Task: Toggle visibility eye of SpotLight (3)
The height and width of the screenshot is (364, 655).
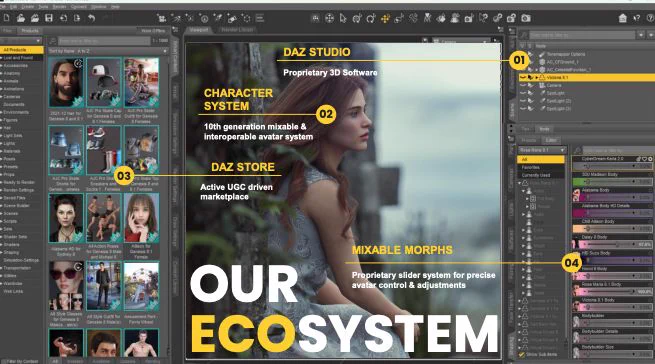Action: [523, 109]
